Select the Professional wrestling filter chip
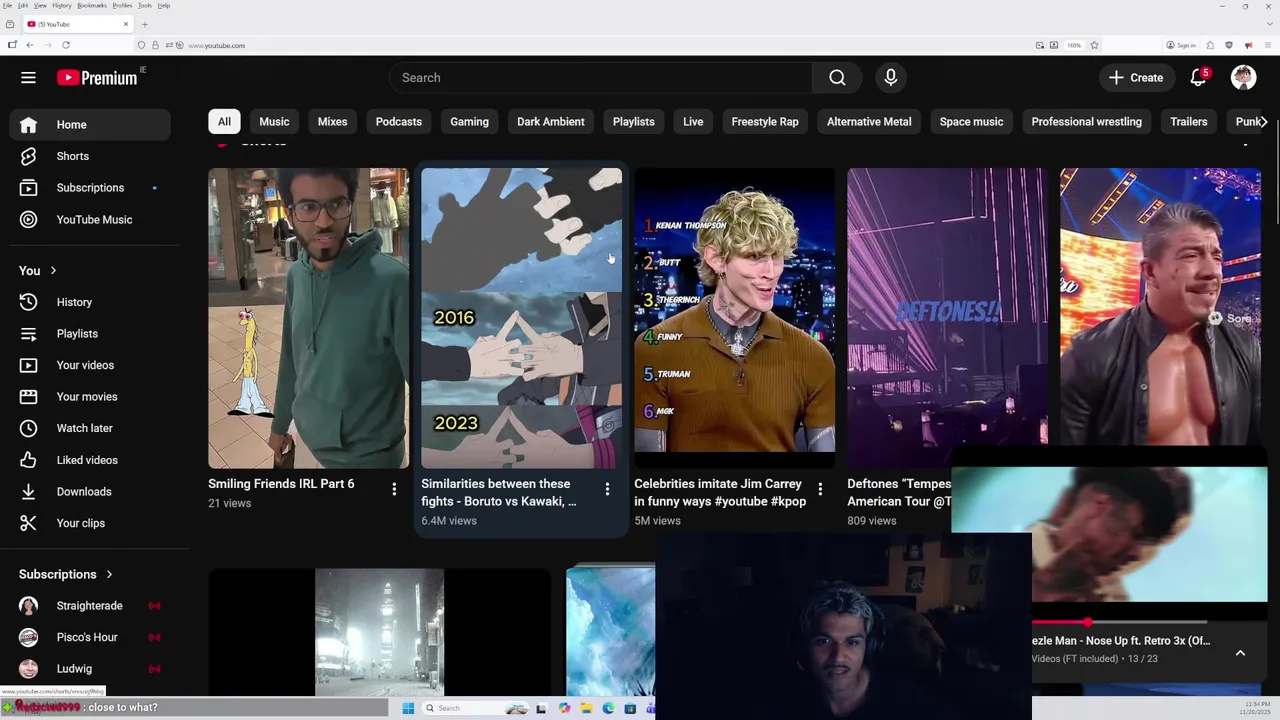1280x720 pixels. (x=1086, y=122)
